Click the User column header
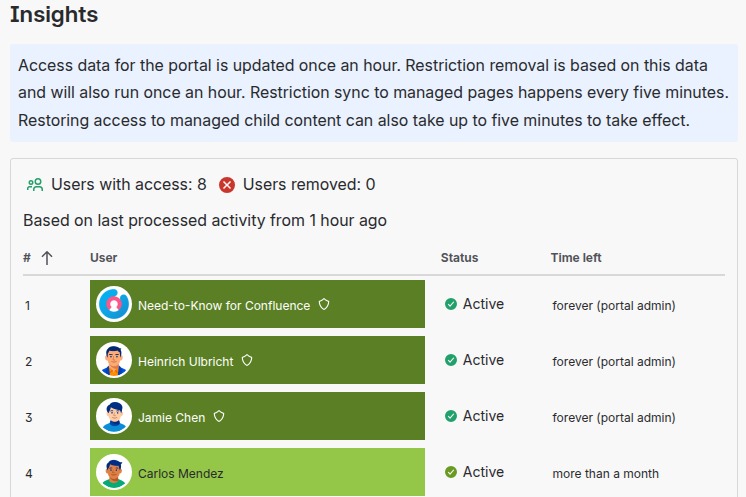Screen dimensions: 746x497 point(104,258)
